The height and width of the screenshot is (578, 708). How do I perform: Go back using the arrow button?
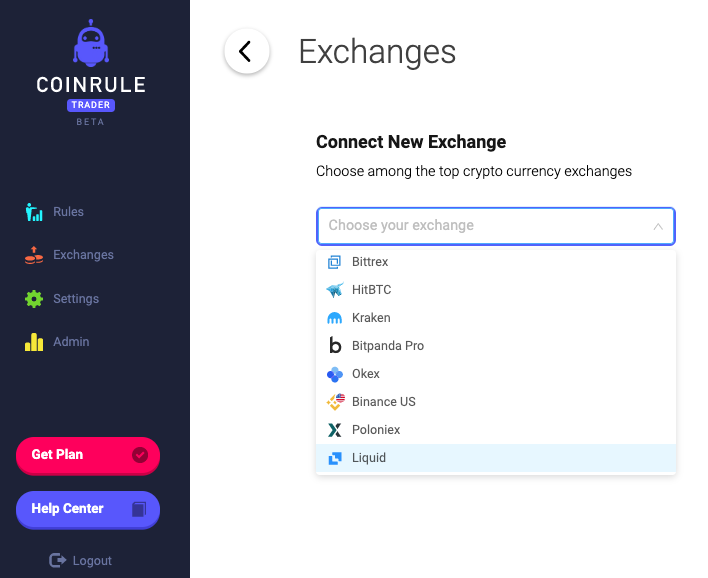point(247,51)
